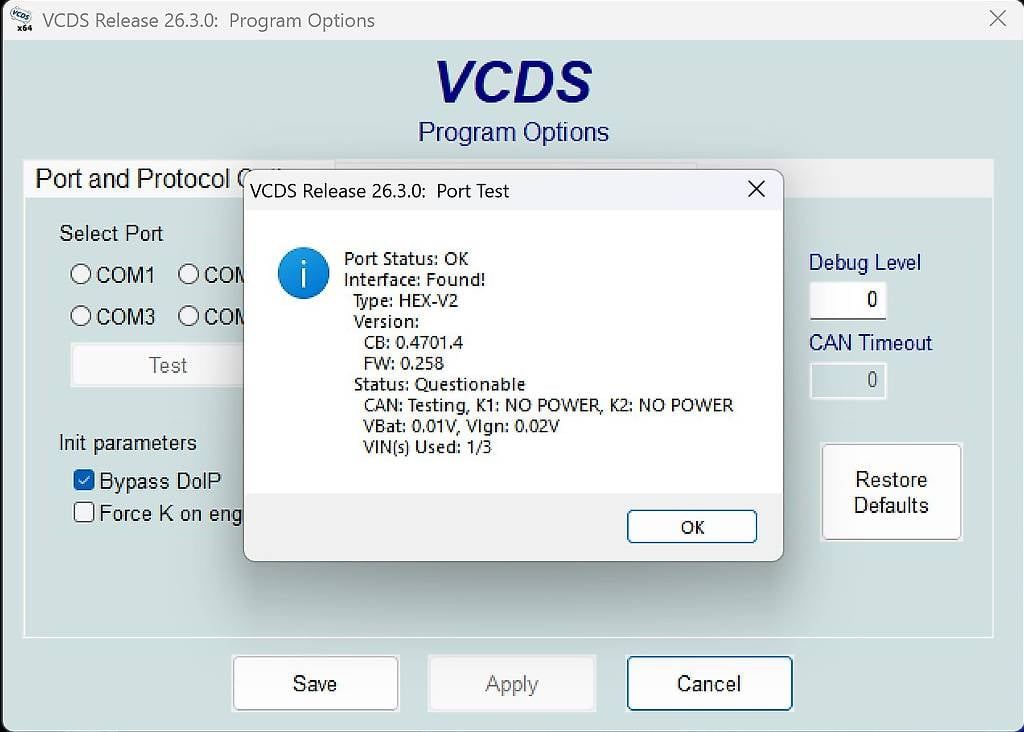Click the 'CB: 0.4701.4' version line
The image size is (1024, 732).
coord(413,342)
